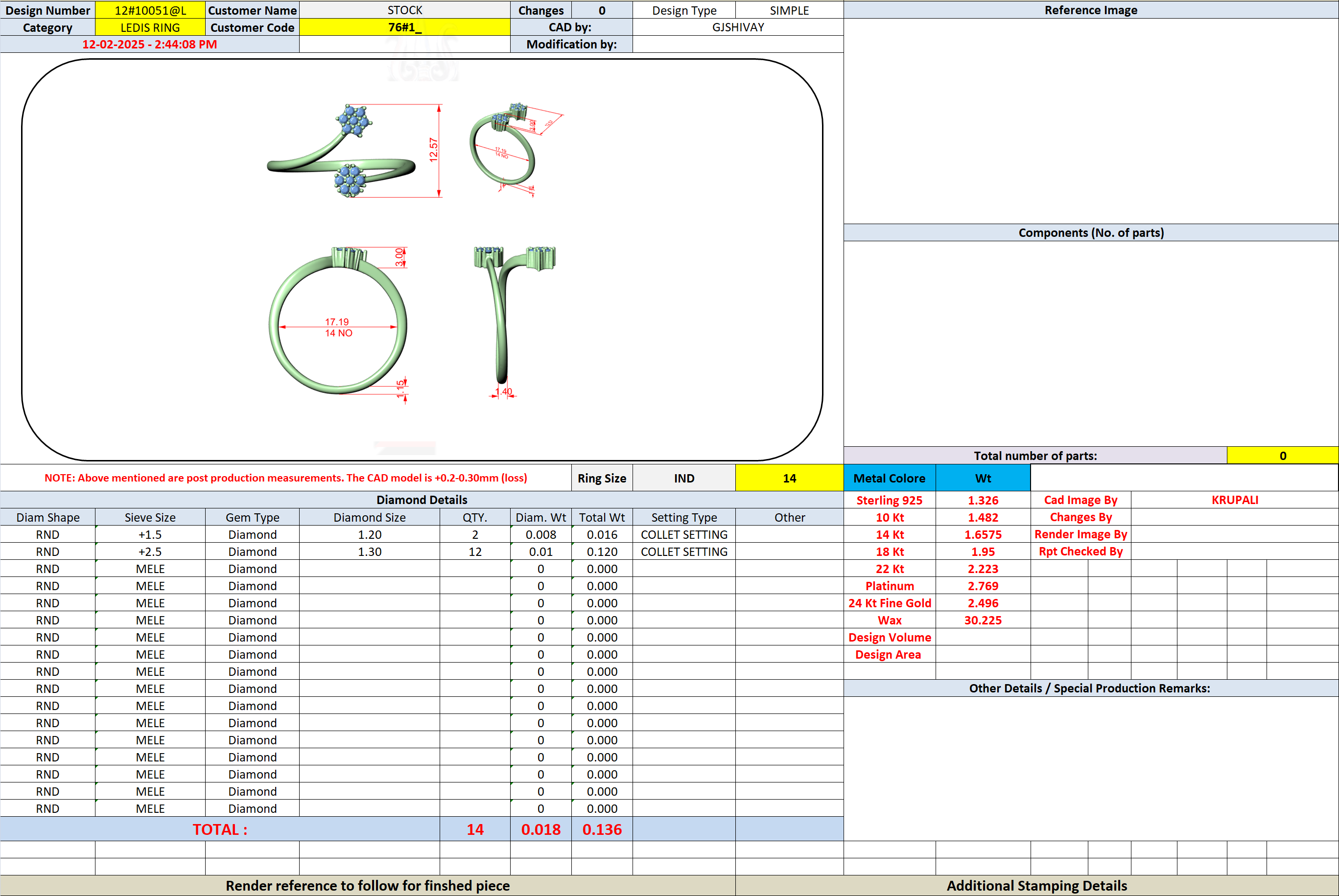This screenshot has width=1339, height=896.
Task: Select the total weight 0.136 cell
Action: (602, 829)
